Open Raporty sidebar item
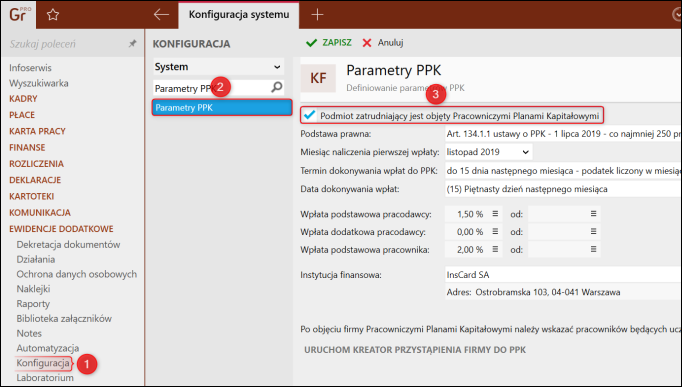Viewport: 682px width, 387px height. pos(33,304)
